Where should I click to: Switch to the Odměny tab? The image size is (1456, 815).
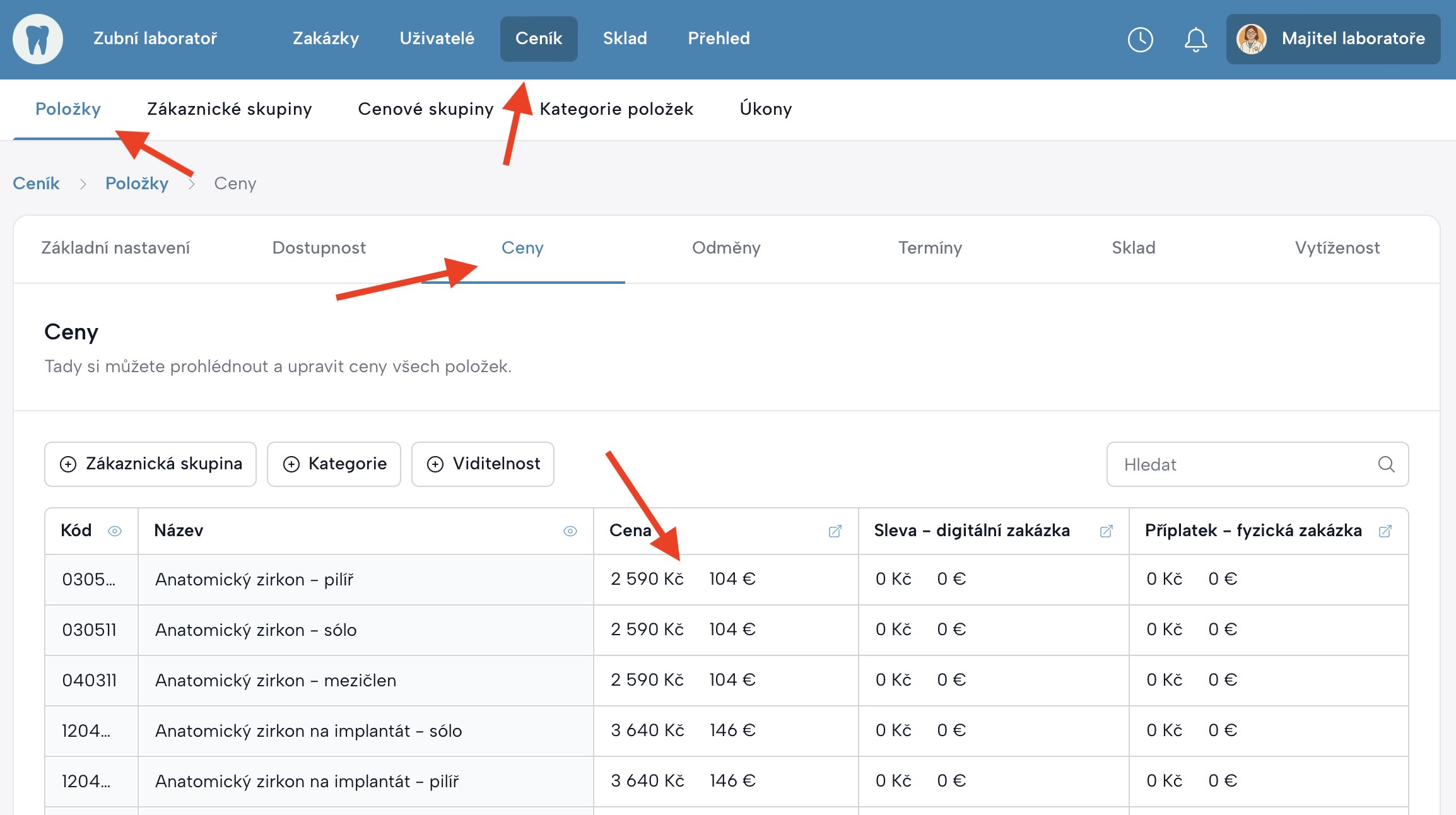(726, 248)
